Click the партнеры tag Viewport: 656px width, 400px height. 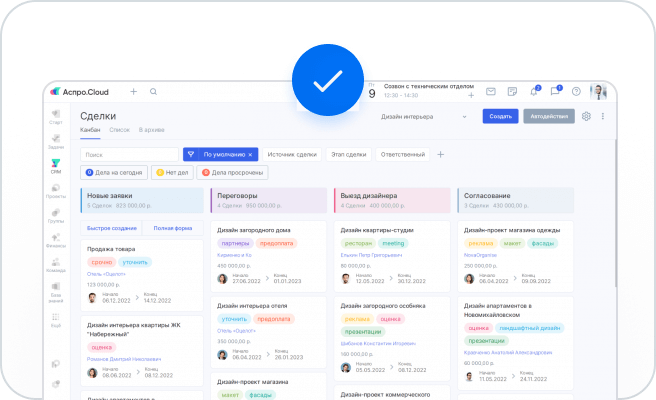click(235, 243)
